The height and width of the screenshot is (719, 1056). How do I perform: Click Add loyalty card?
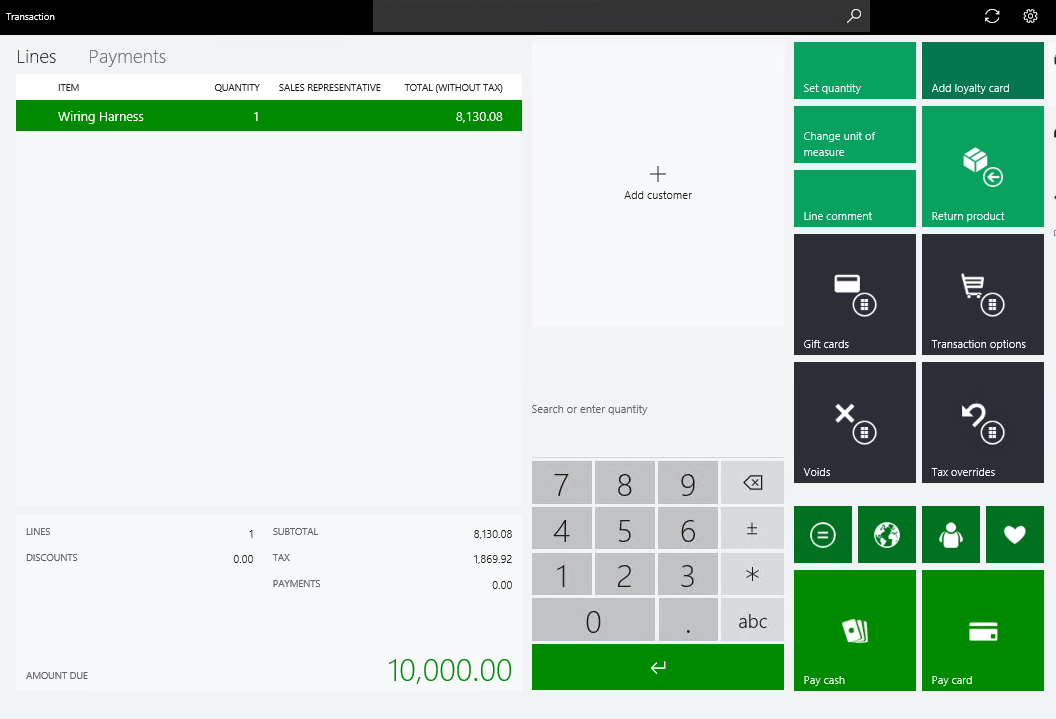[982, 70]
